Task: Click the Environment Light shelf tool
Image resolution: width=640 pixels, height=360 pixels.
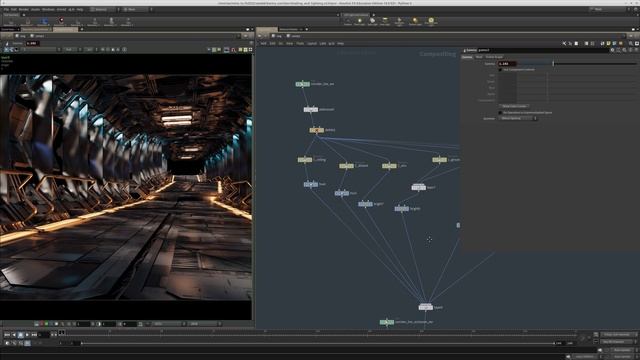Action: tap(431, 21)
